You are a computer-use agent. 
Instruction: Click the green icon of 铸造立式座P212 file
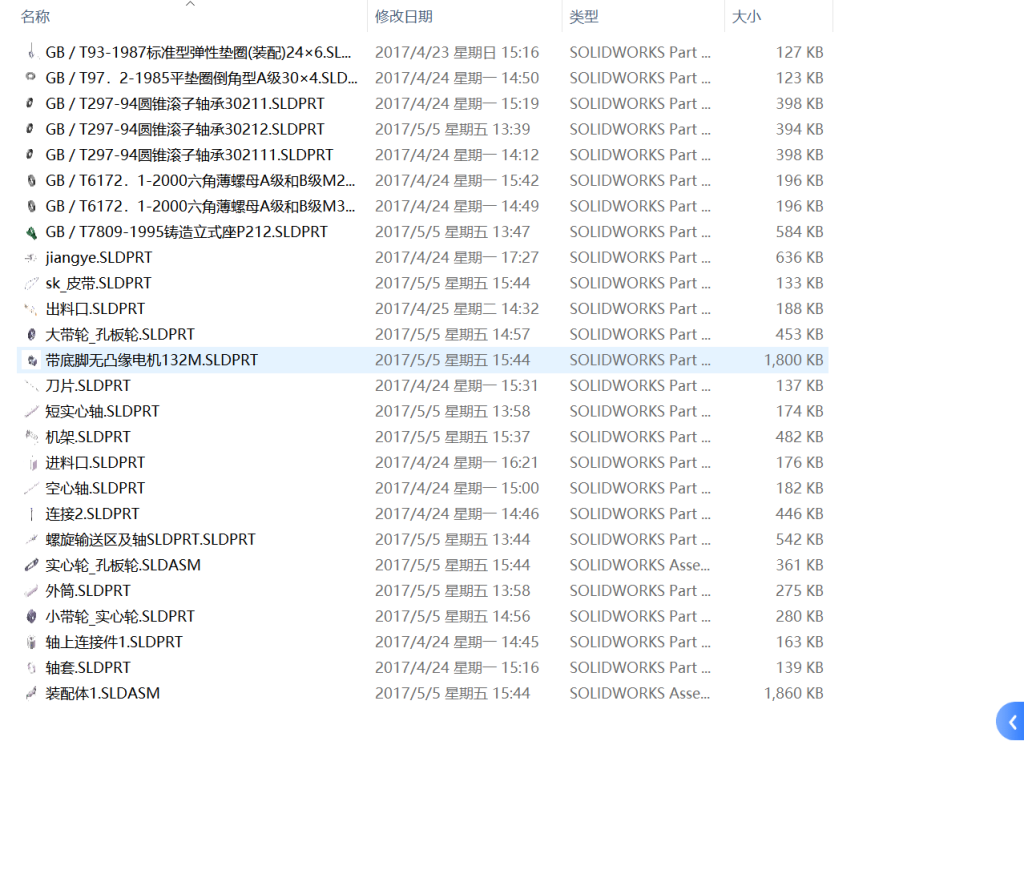click(x=31, y=232)
